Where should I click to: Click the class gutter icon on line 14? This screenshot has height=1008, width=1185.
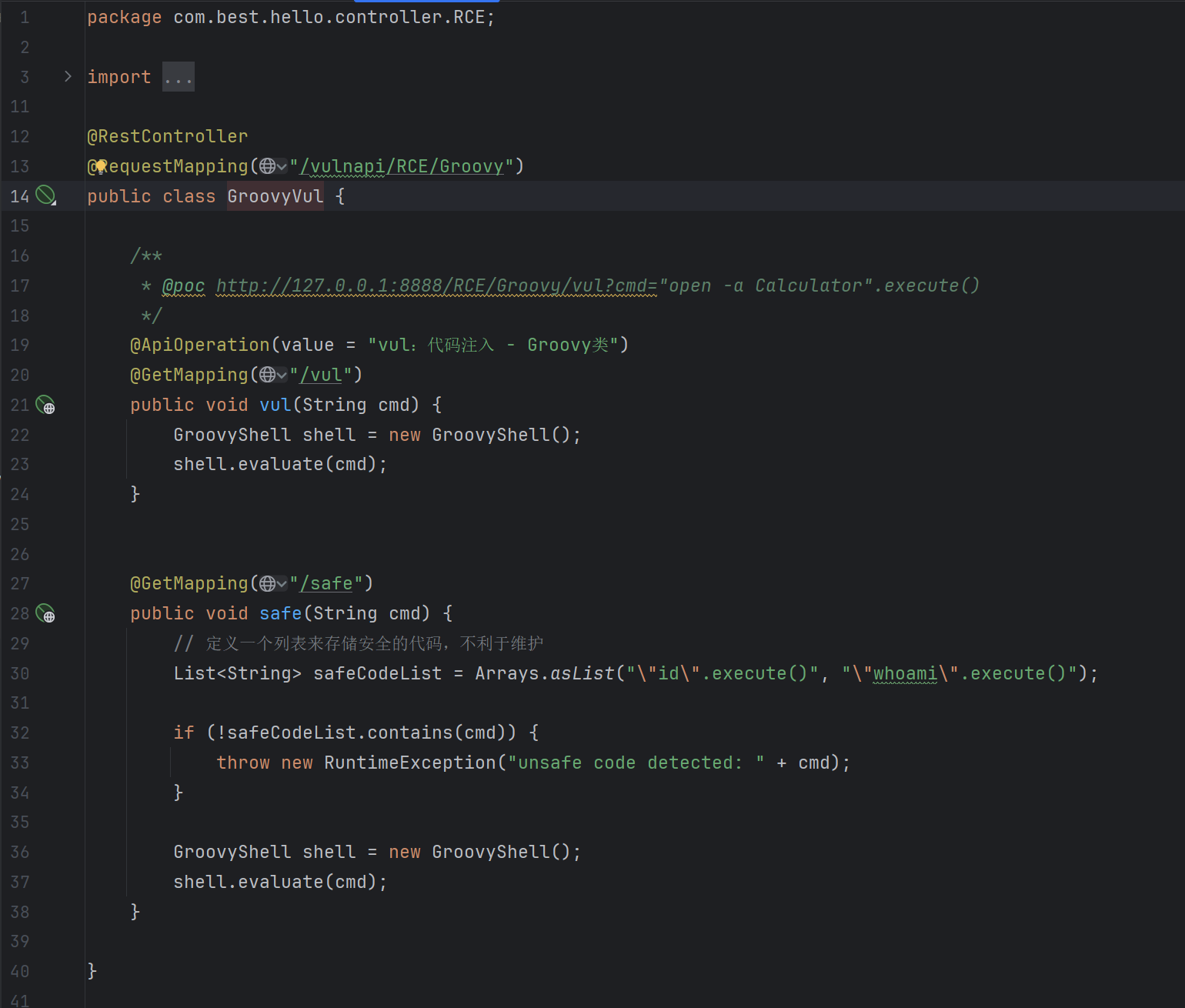click(46, 195)
